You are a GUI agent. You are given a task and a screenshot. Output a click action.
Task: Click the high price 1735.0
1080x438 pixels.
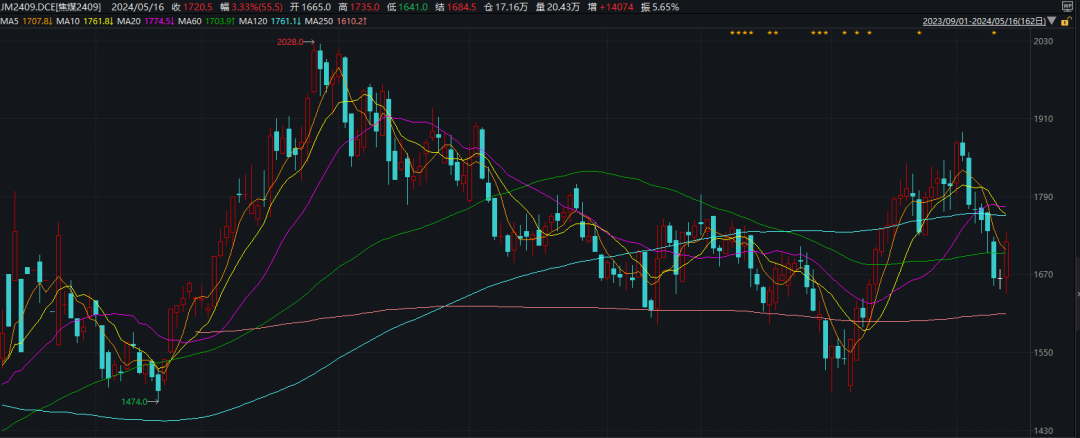[x=364, y=8]
